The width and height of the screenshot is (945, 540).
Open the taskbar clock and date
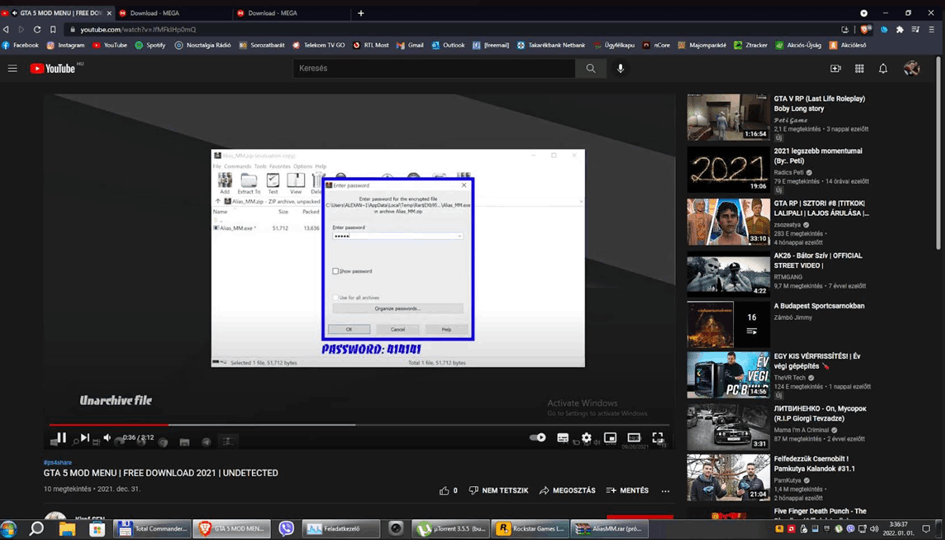point(898,529)
